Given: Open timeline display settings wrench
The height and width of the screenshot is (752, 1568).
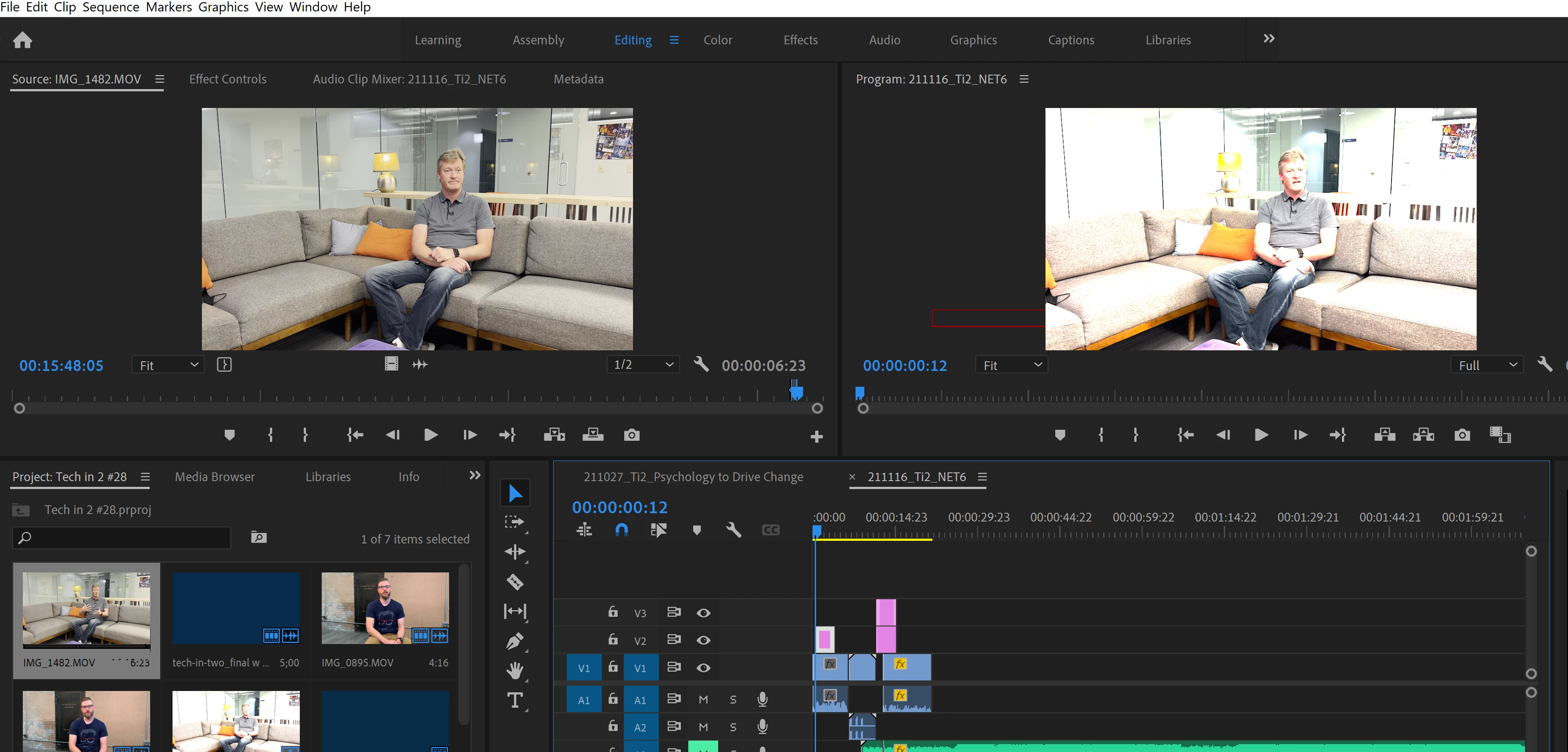Looking at the screenshot, I should point(734,530).
